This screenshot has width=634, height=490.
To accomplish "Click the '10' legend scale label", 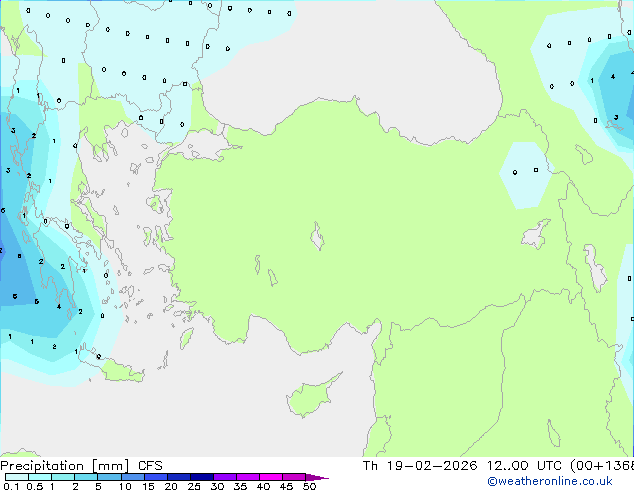I will tap(125, 486).
